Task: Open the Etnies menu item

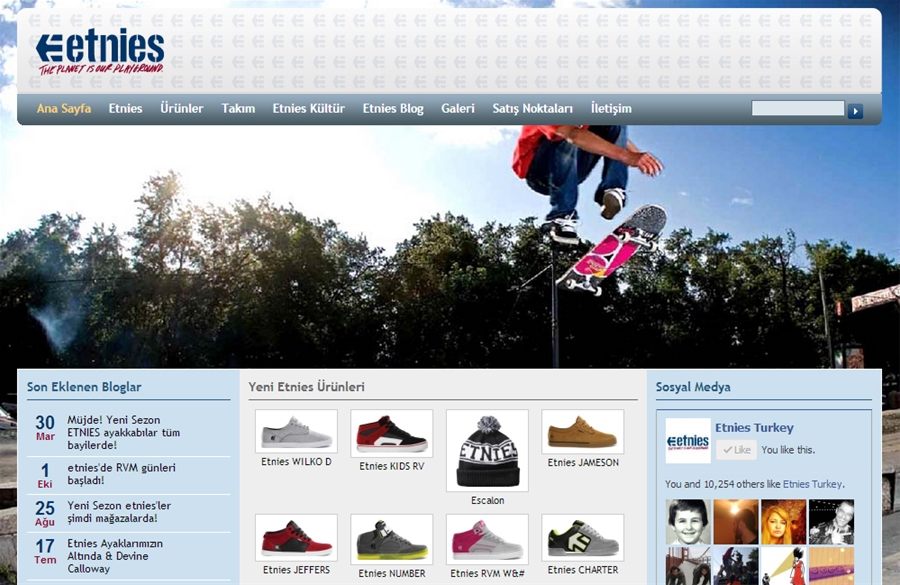Action: [x=125, y=108]
